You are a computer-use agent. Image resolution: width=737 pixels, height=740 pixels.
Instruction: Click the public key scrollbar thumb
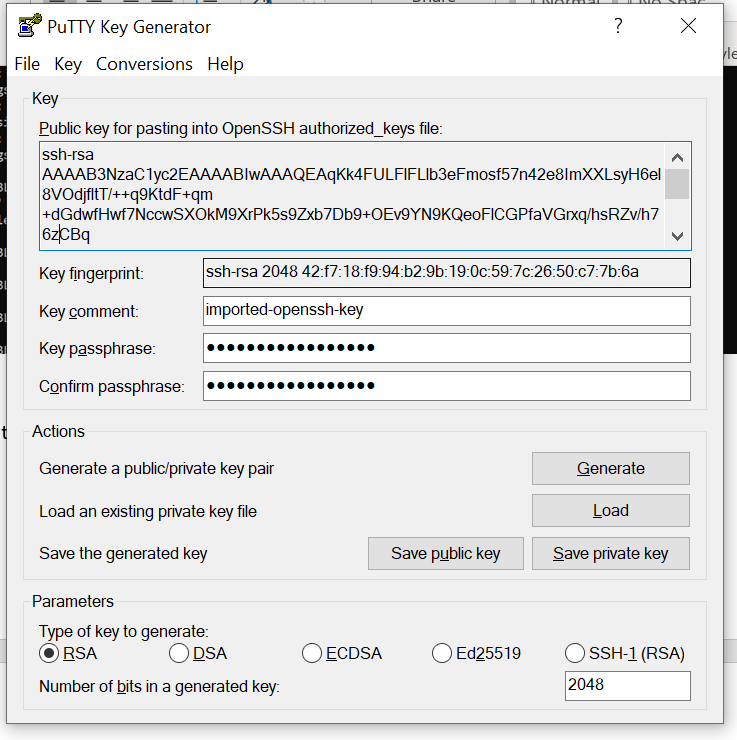pyautogui.click(x=678, y=184)
